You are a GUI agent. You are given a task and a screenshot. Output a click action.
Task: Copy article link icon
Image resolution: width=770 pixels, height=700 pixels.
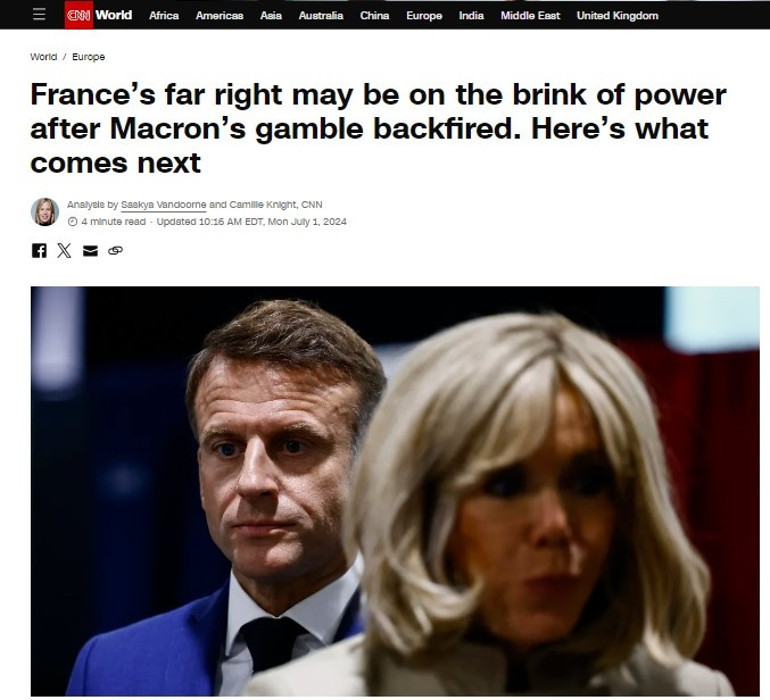click(x=115, y=251)
